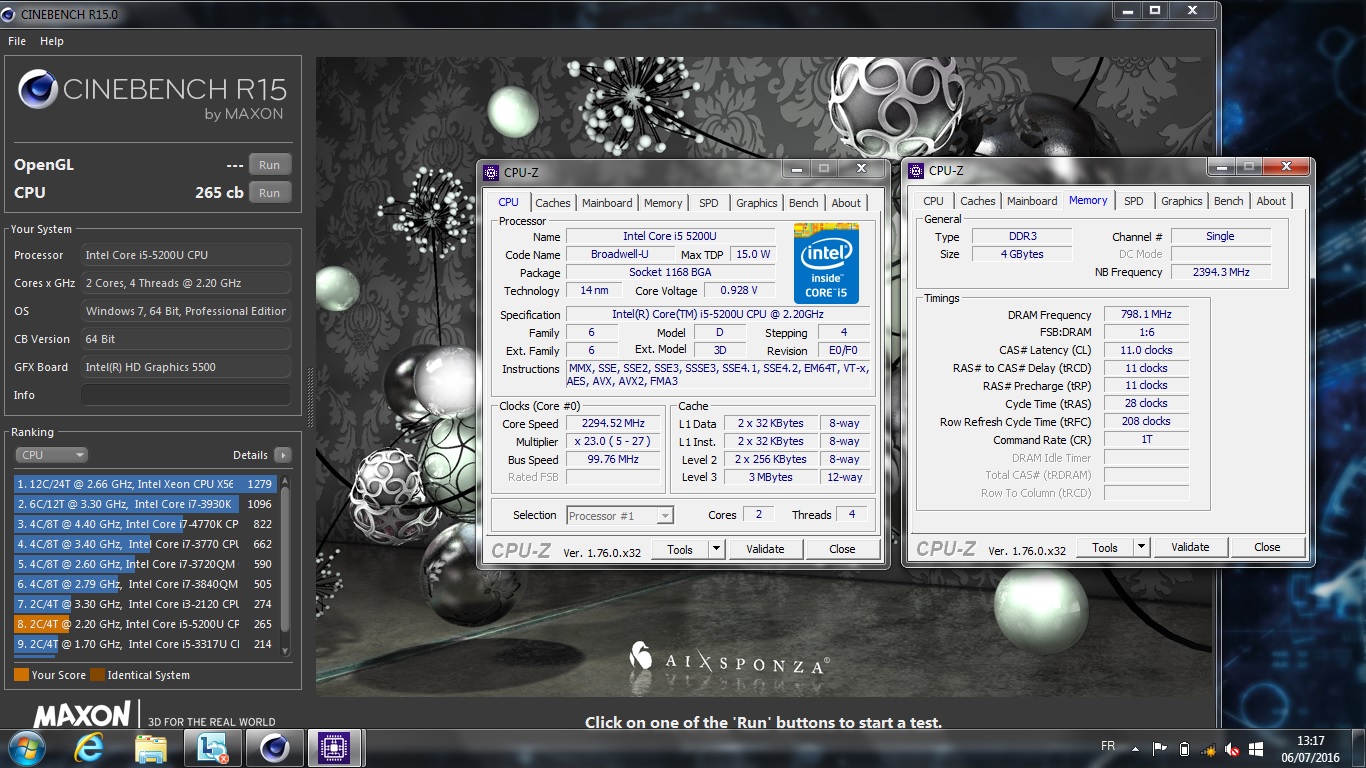Click the MAXON logo at bottom left

82,715
